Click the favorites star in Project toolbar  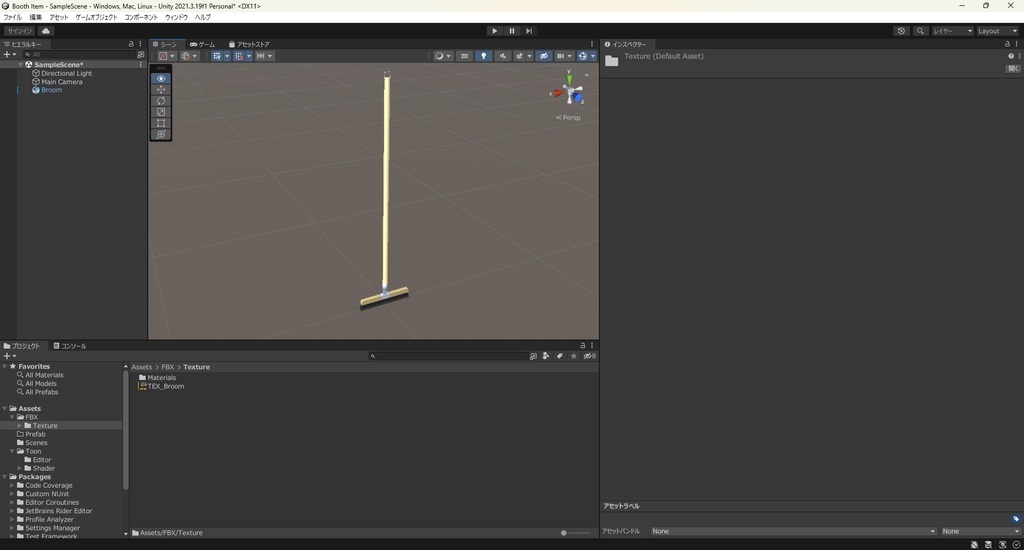[573, 356]
